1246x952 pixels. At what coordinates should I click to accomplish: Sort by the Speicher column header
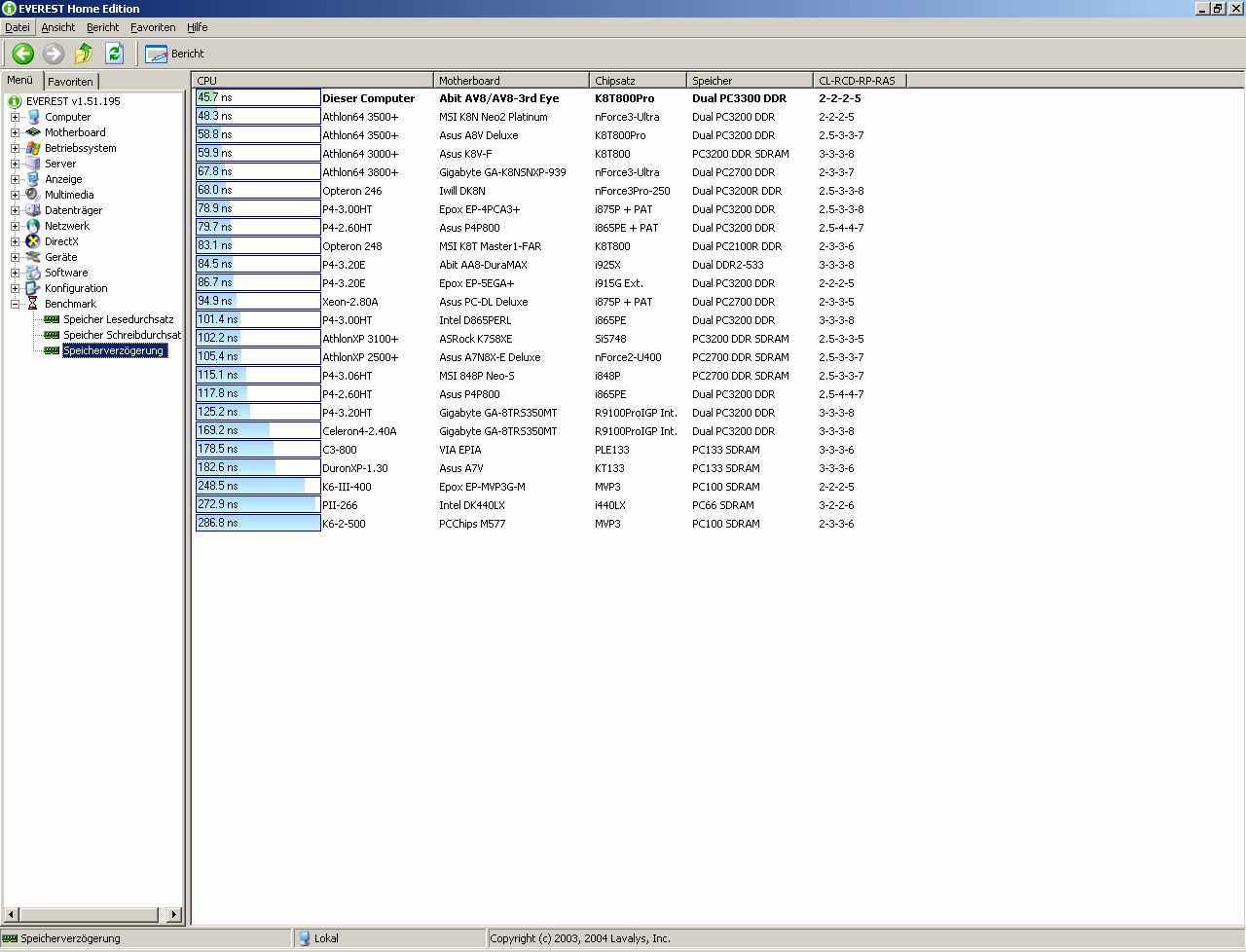point(750,81)
